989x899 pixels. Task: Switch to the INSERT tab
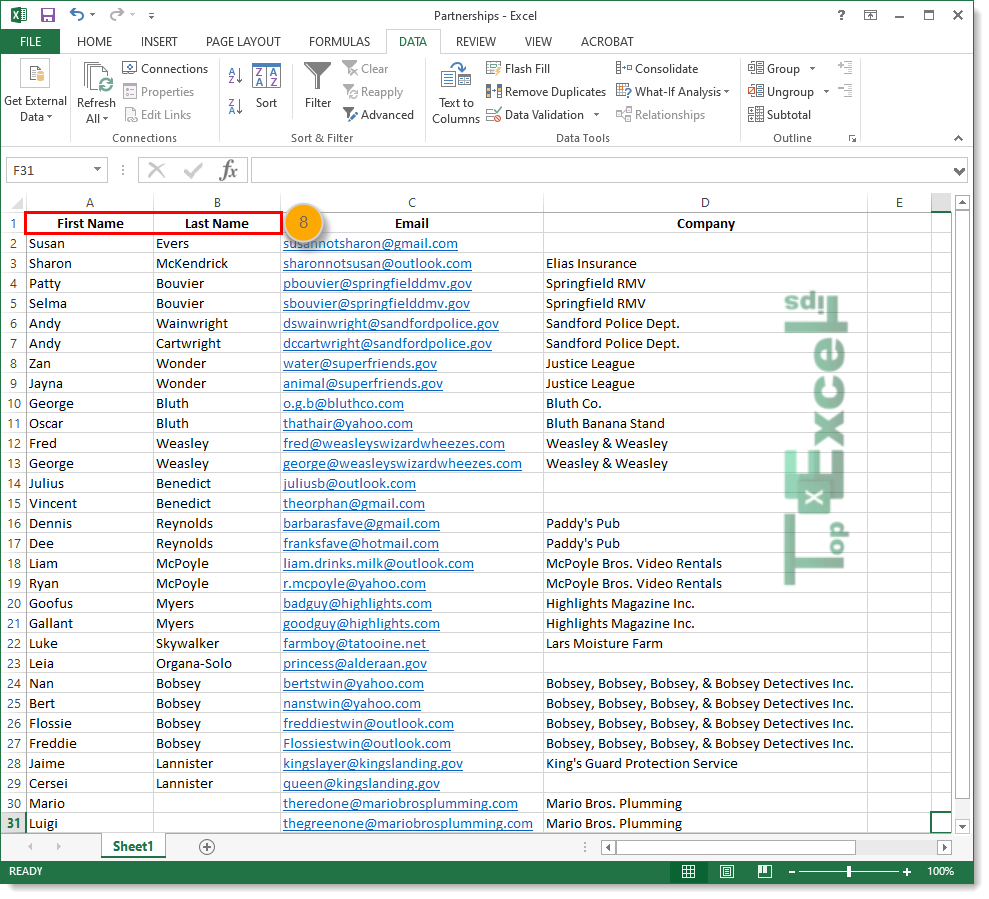[x=159, y=42]
